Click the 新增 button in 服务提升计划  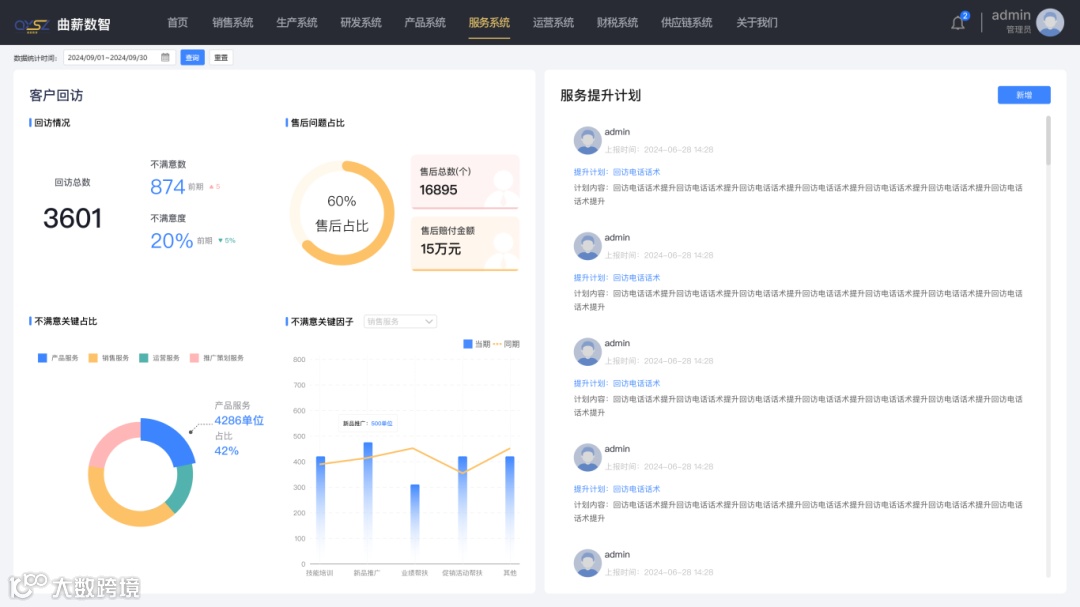1024,95
